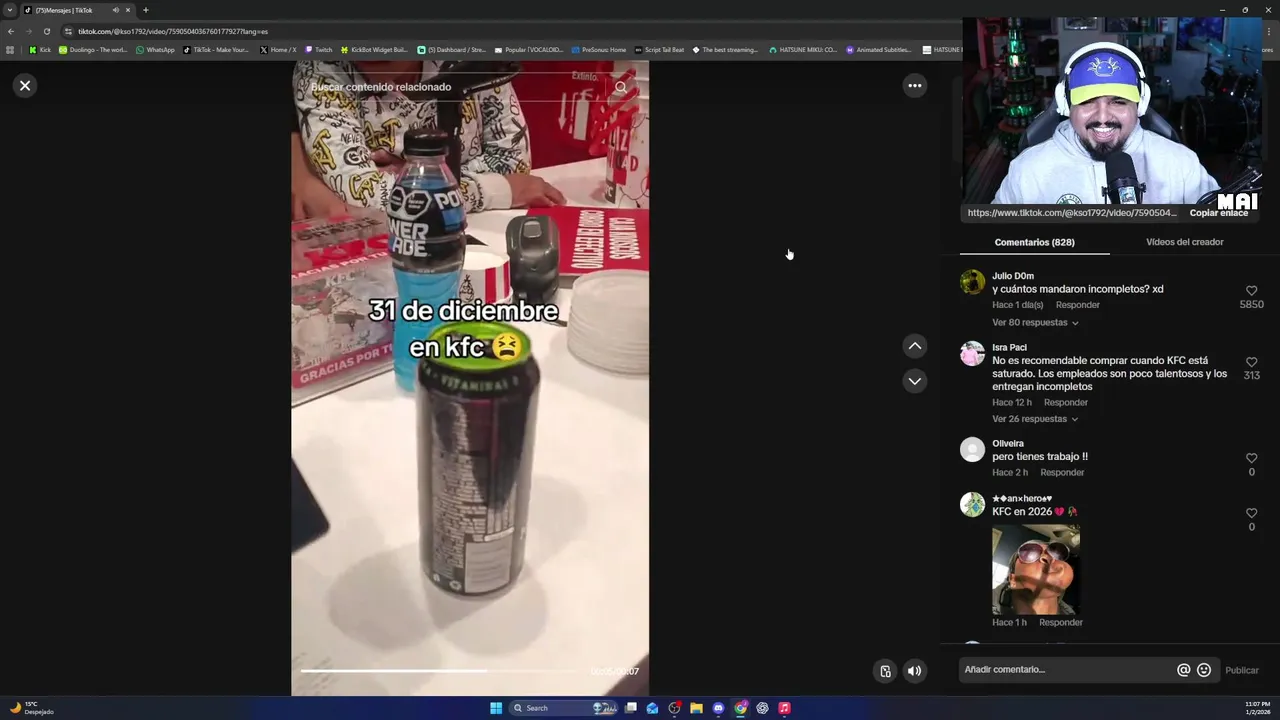This screenshot has height=720, width=1280.
Task: Click the Publicar button
Action: pos(1242,671)
